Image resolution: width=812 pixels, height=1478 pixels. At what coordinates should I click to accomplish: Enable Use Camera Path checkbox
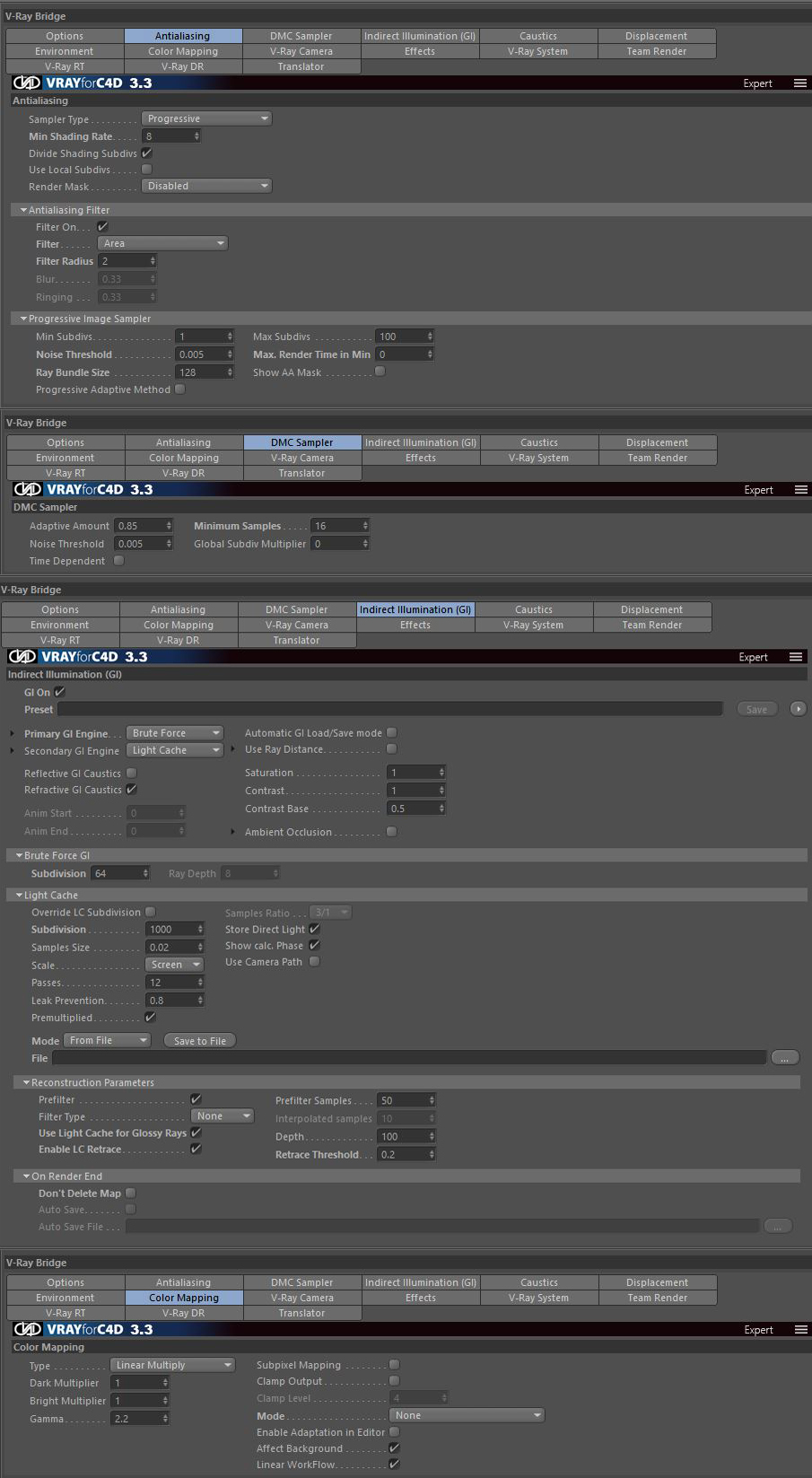[x=315, y=961]
